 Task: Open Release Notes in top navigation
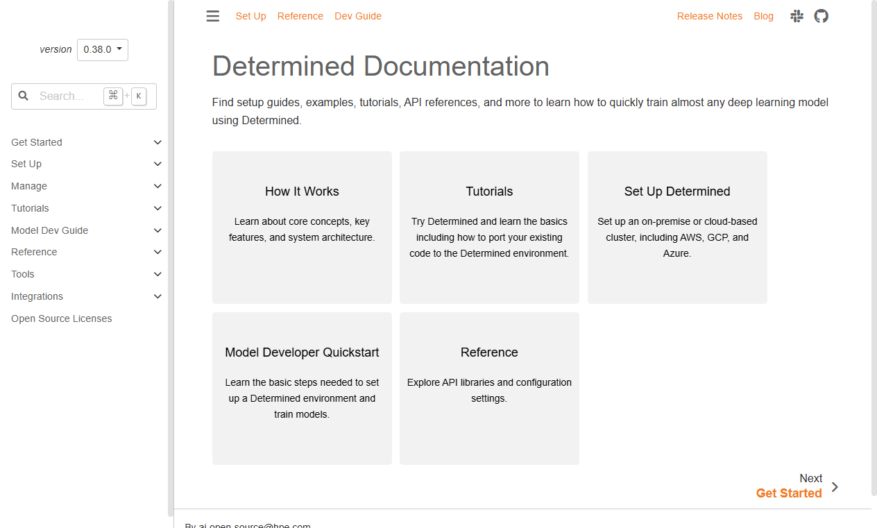point(709,16)
